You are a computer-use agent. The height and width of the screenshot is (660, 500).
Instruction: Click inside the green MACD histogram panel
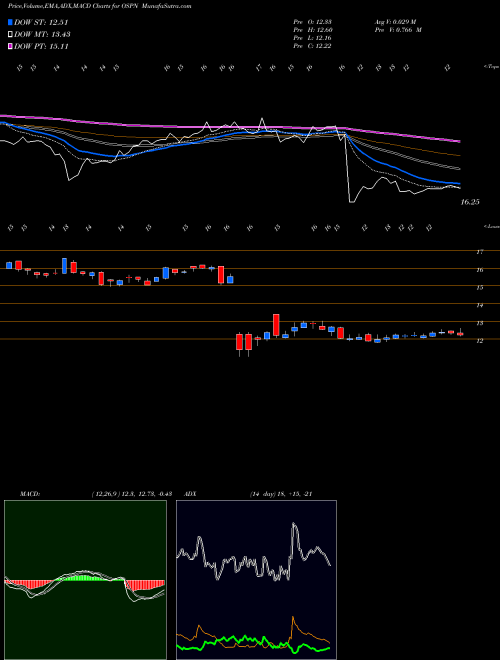(x=85, y=580)
